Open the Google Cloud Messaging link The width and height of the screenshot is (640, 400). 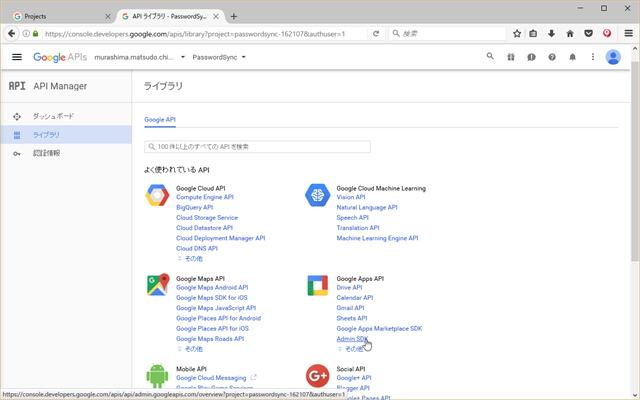(211, 378)
